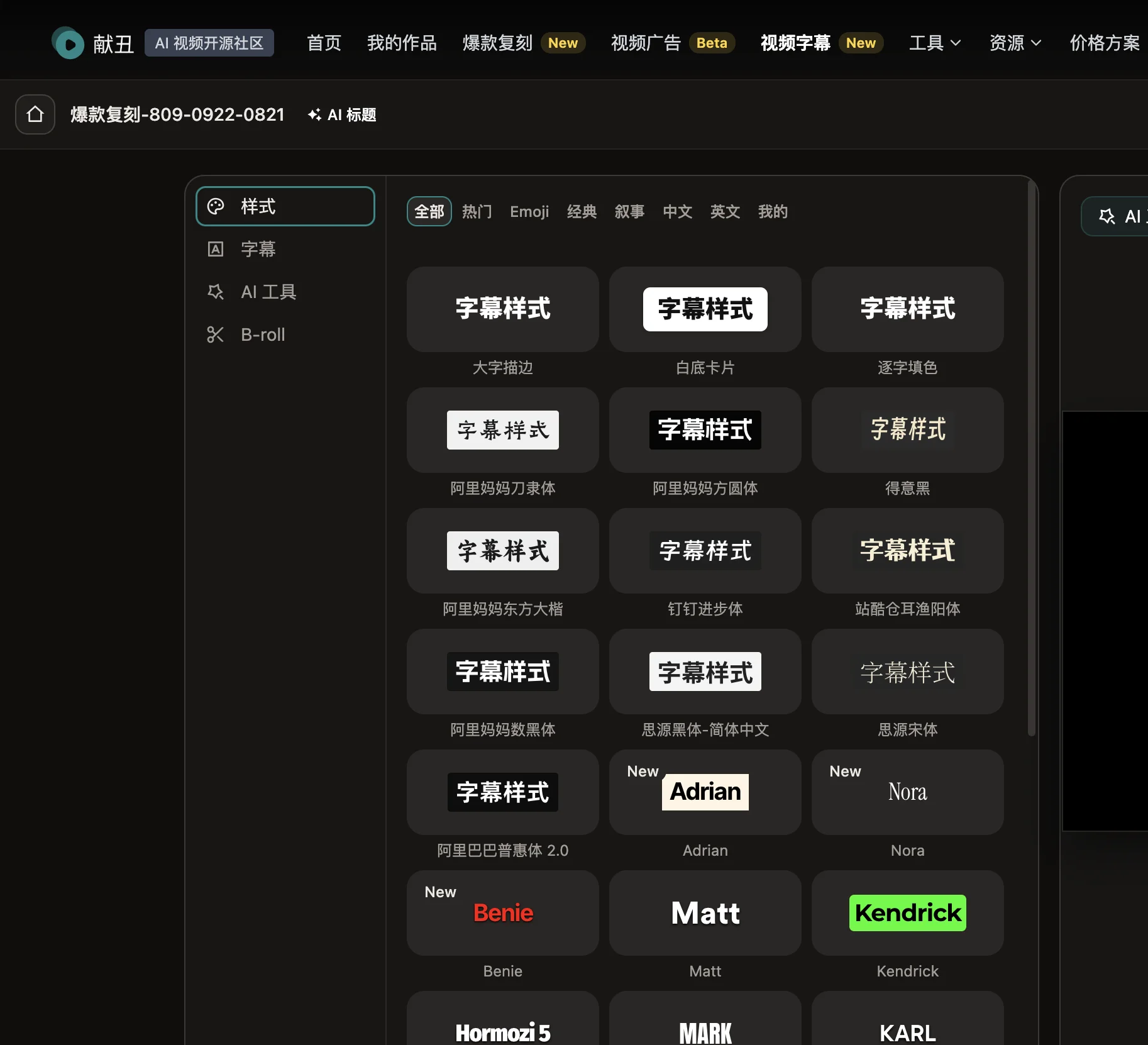The height and width of the screenshot is (1045, 1148).
Task: Choose the 大字描边 subtitle style
Action: [x=503, y=309]
